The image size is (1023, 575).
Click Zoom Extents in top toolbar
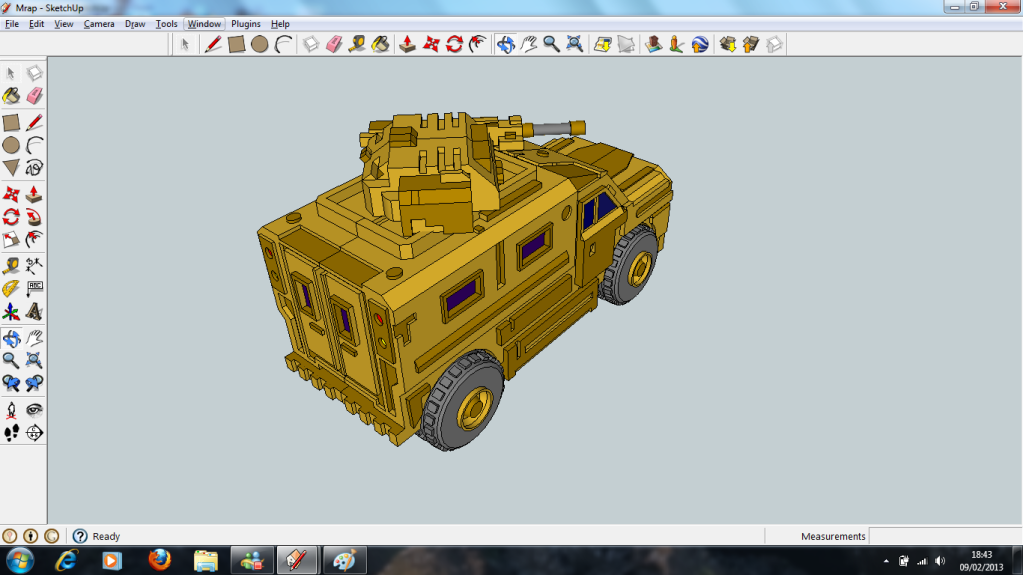[575, 44]
